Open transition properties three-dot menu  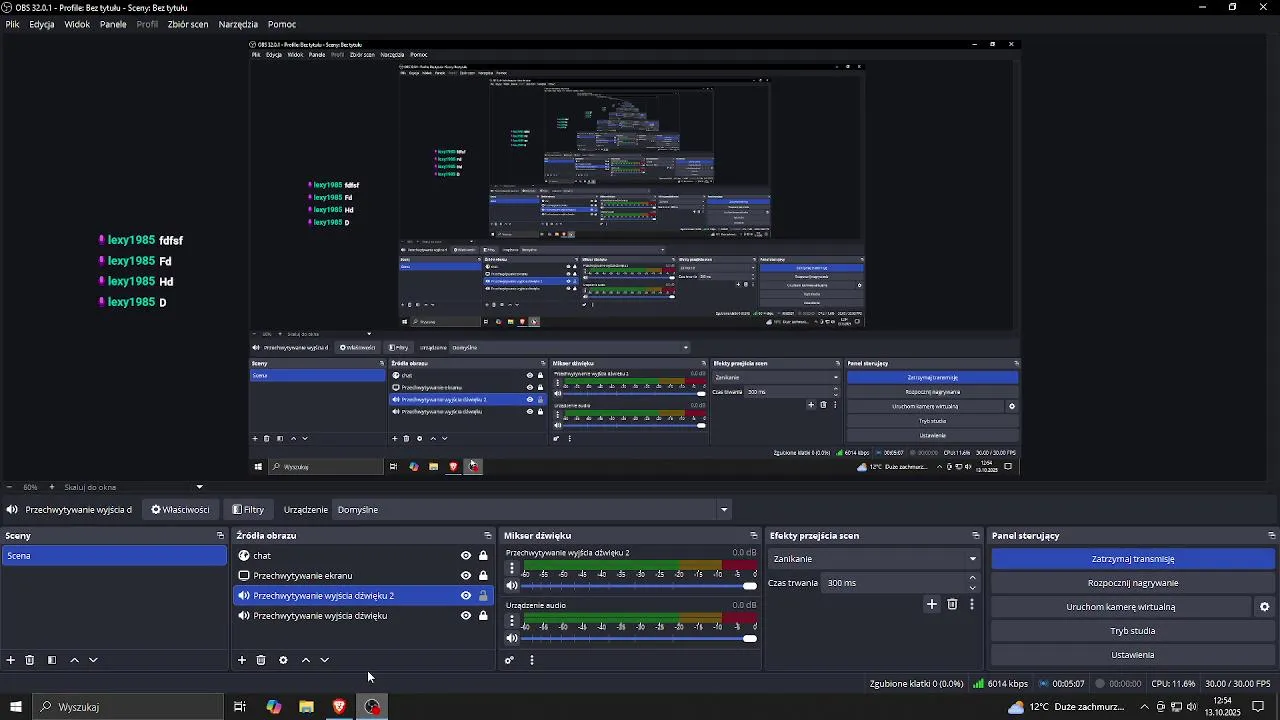[971, 604]
